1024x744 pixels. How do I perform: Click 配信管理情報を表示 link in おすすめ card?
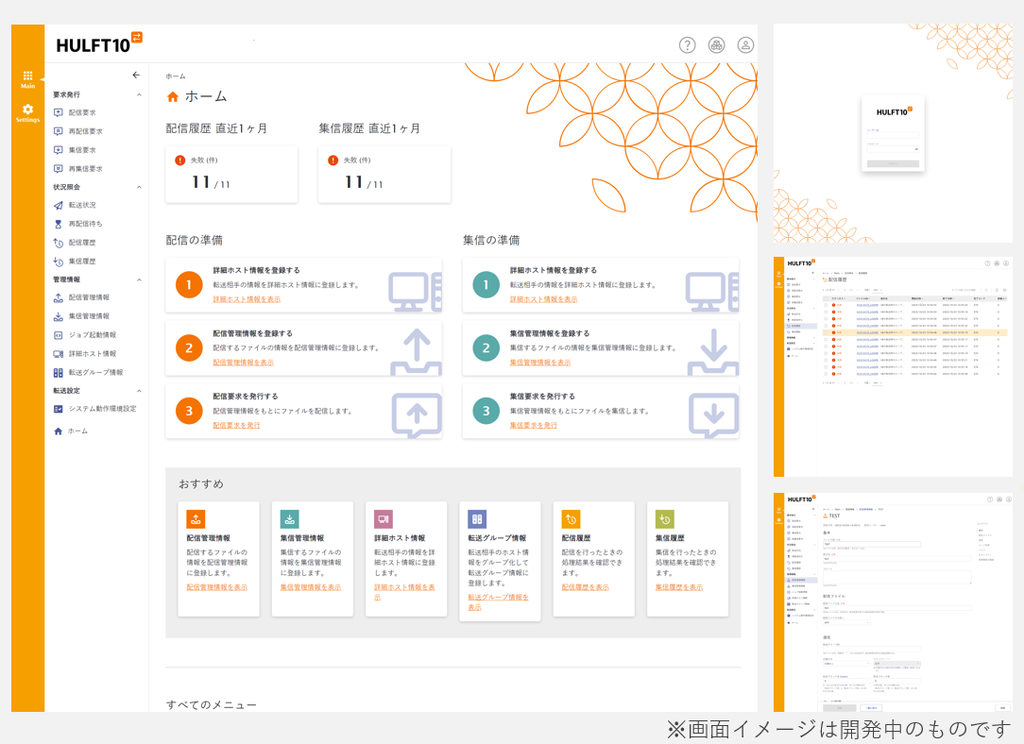pos(217,587)
